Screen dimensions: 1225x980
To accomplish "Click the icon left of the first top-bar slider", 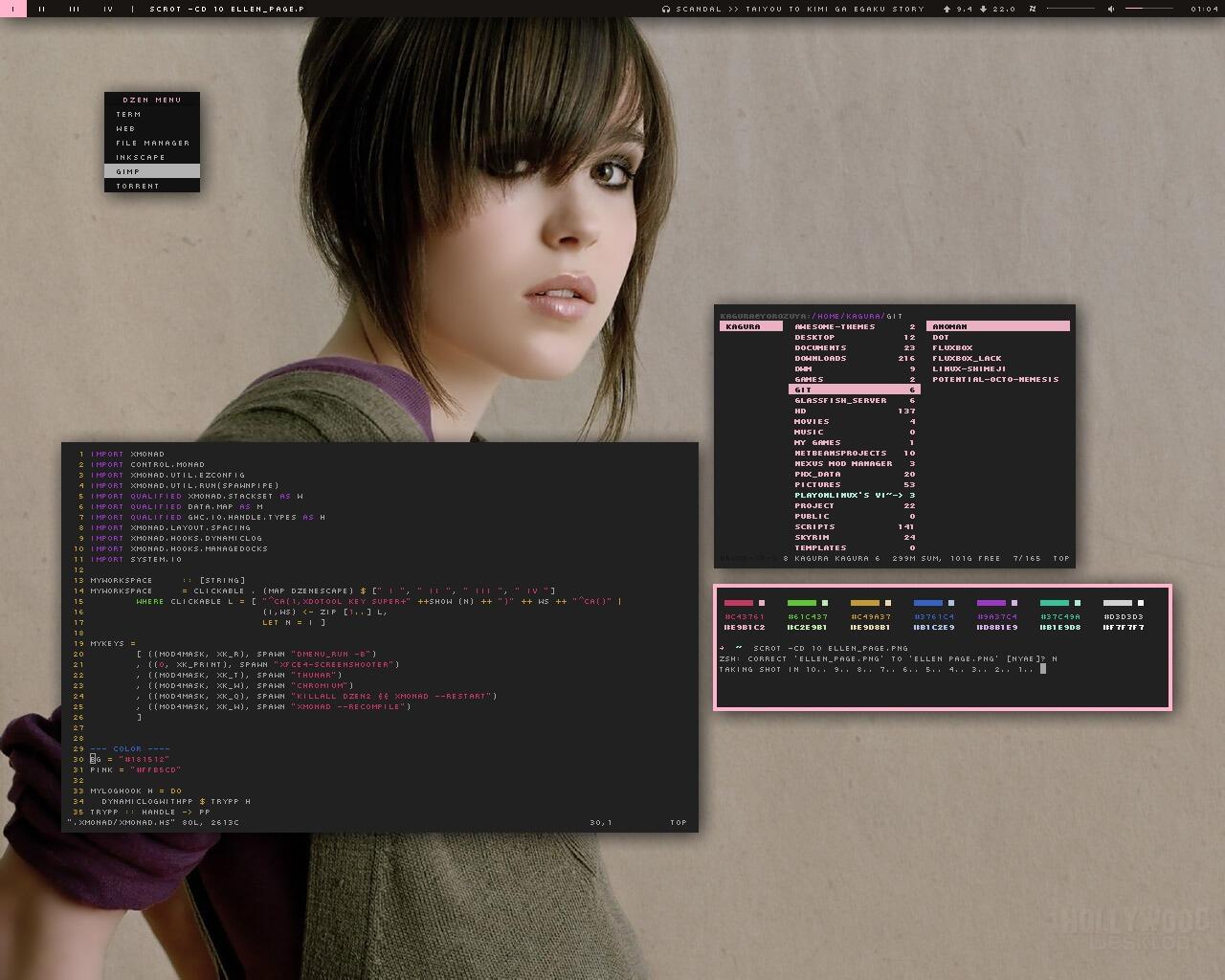I will pyautogui.click(x=1033, y=9).
